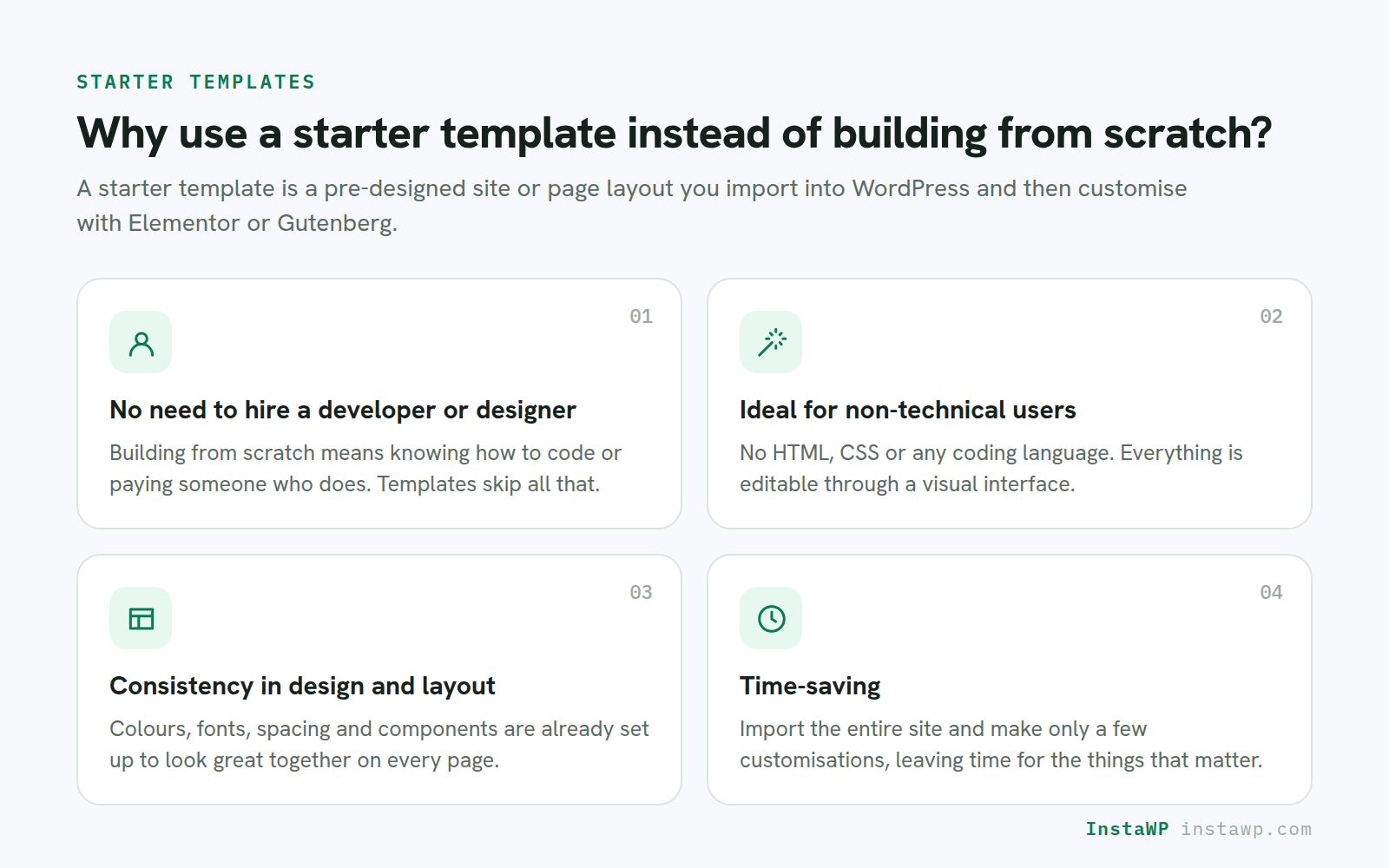1389x868 pixels.
Task: Select the "Time-saving" heading
Action: point(810,687)
